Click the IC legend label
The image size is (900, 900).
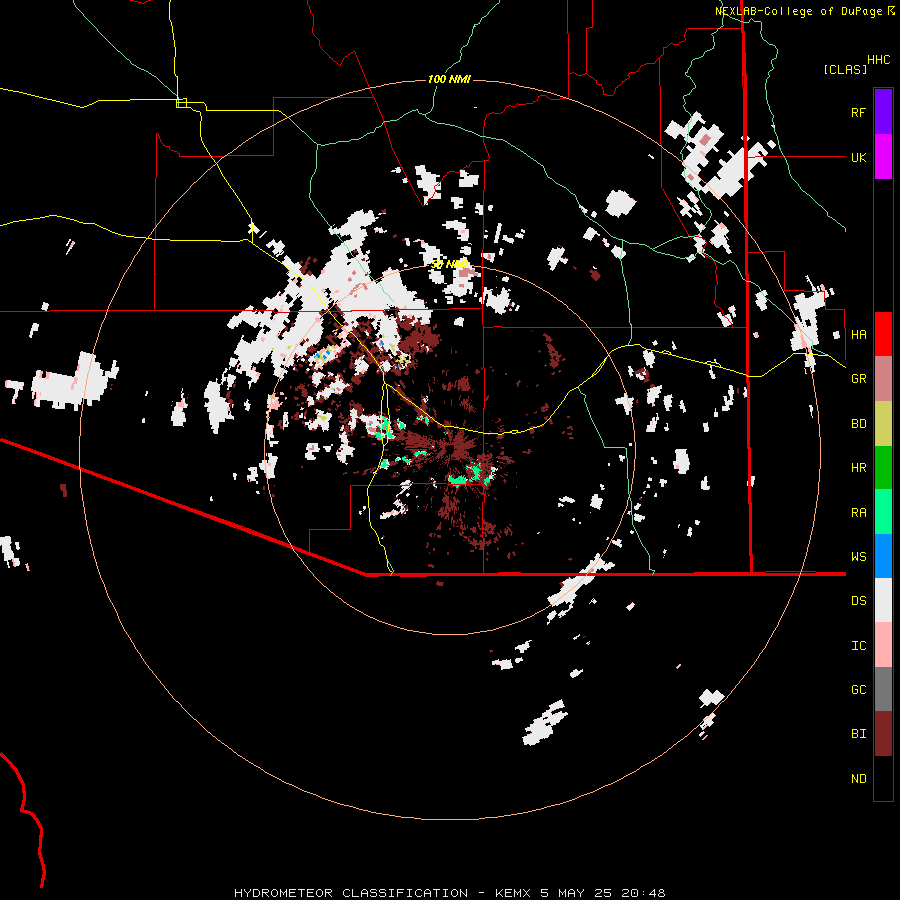pos(858,646)
